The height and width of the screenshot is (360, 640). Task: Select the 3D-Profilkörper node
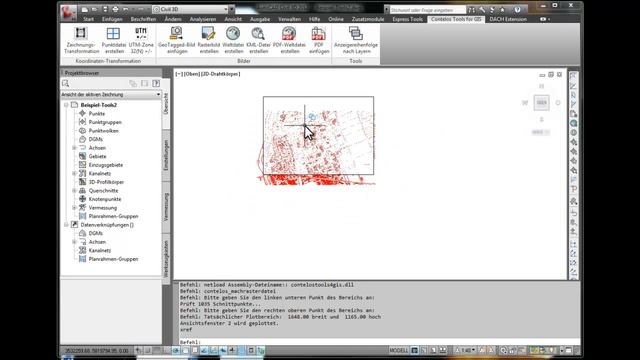pyautogui.click(x=106, y=182)
